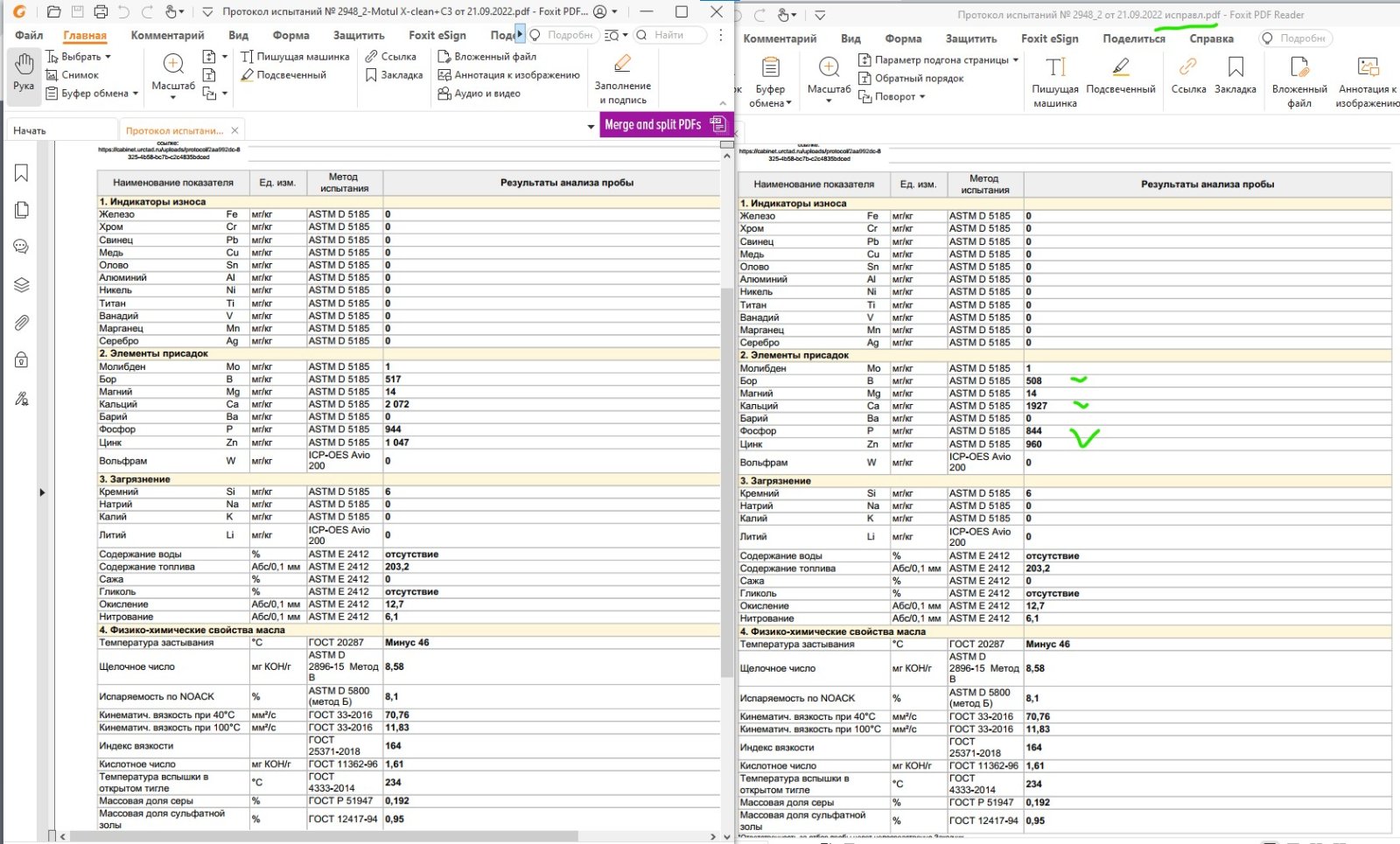
Task: Open the account profile dropdown in left title bar
Action: point(605,12)
